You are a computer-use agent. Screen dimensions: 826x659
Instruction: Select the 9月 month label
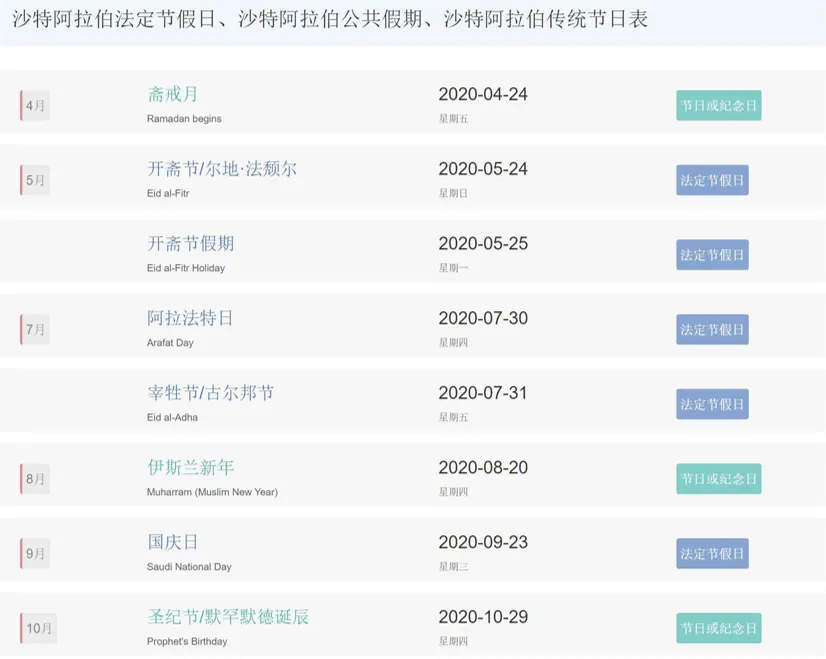(35, 554)
